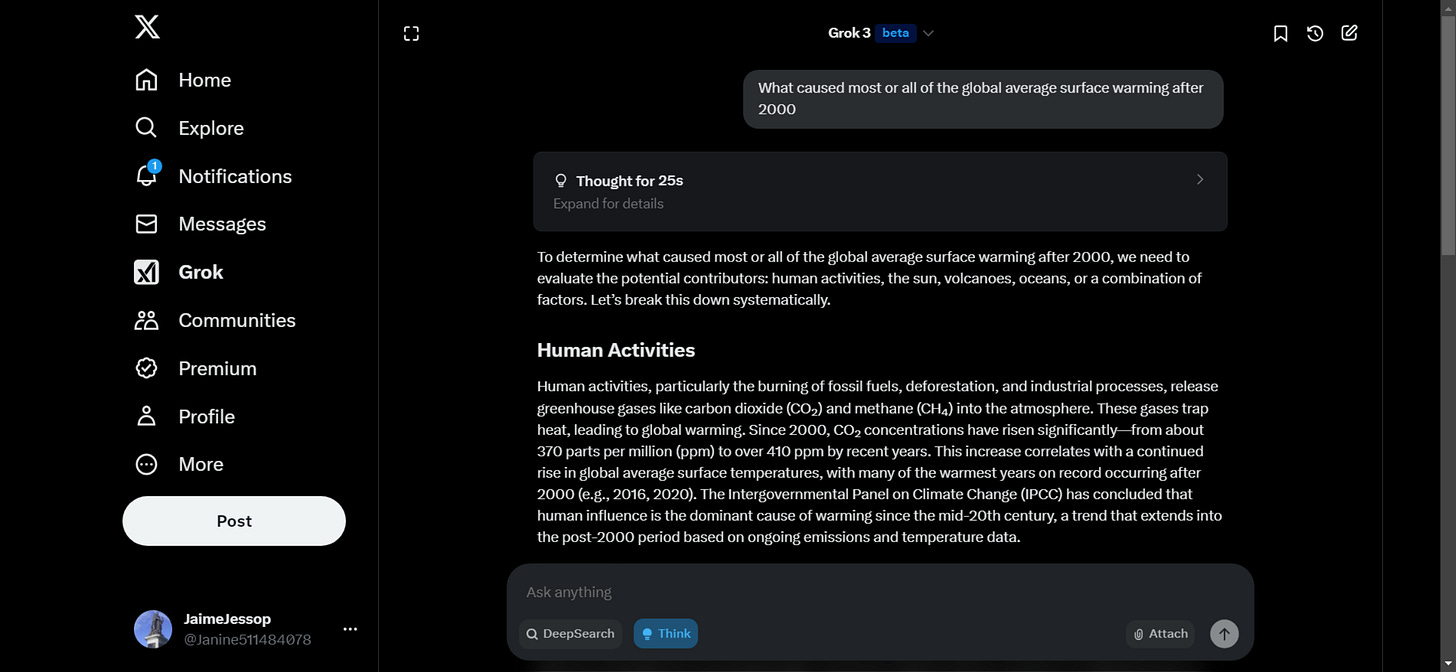Viewport: 1456px width, 672px height.
Task: Toggle the fullscreen focus mode icon
Action: 411,34
